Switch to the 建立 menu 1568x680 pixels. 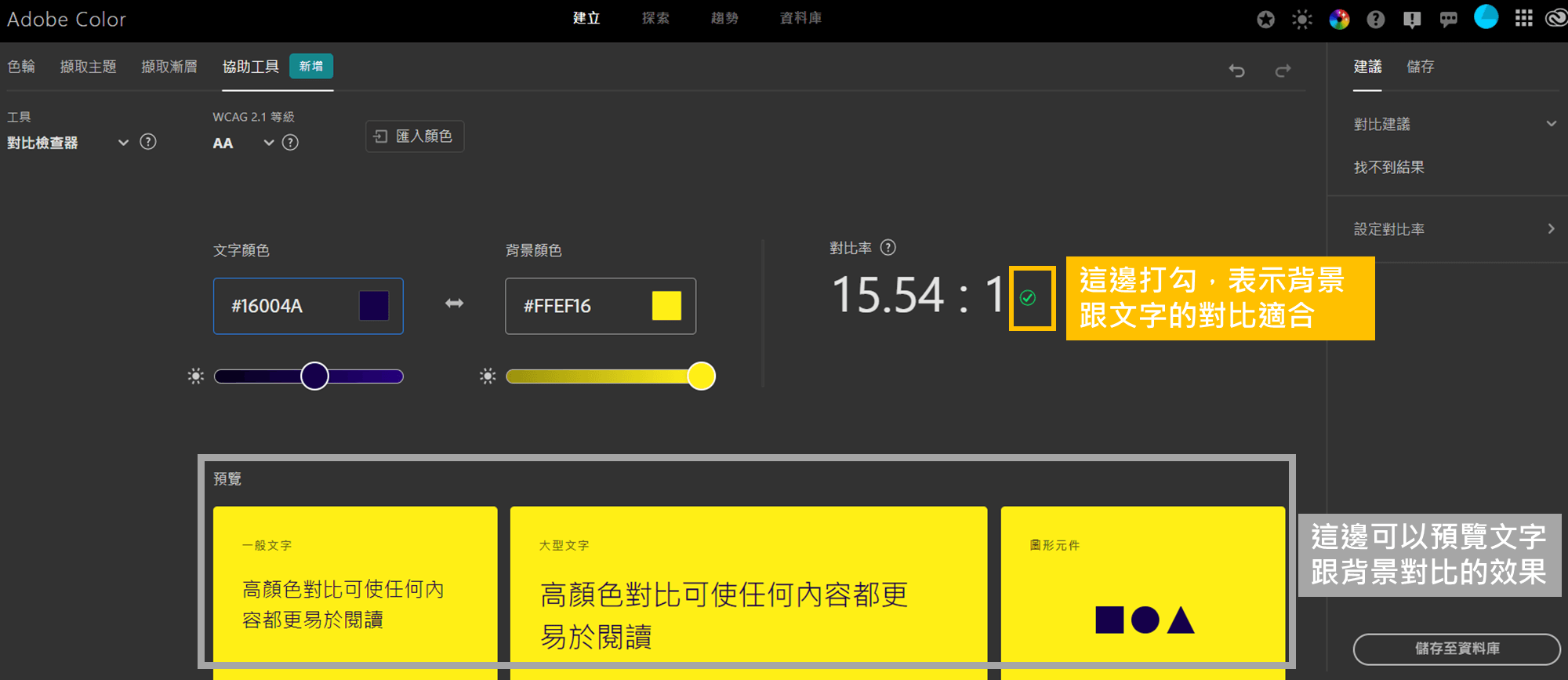(586, 18)
